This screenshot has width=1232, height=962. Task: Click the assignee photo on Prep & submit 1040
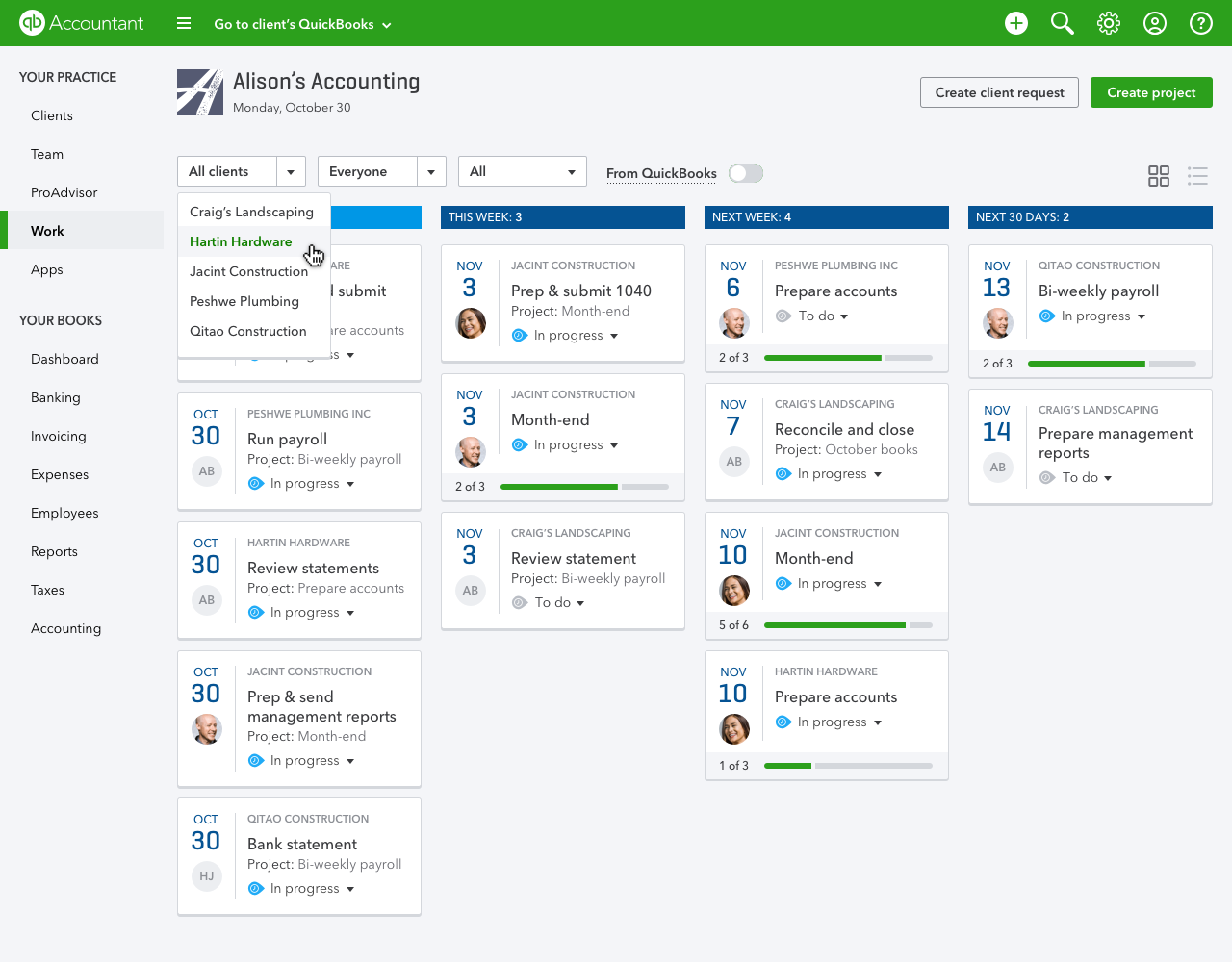pyautogui.click(x=471, y=323)
